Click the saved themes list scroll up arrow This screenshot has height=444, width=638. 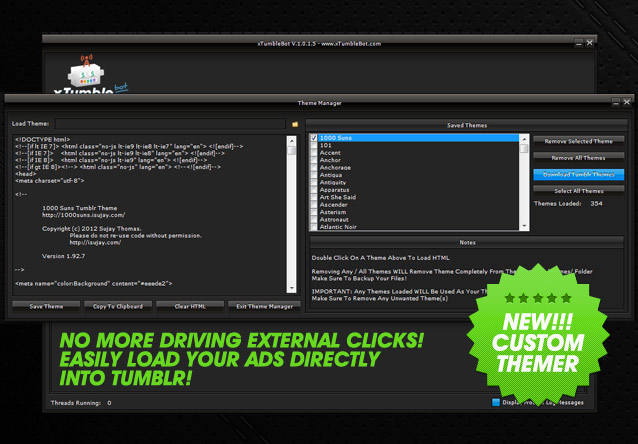click(x=524, y=138)
